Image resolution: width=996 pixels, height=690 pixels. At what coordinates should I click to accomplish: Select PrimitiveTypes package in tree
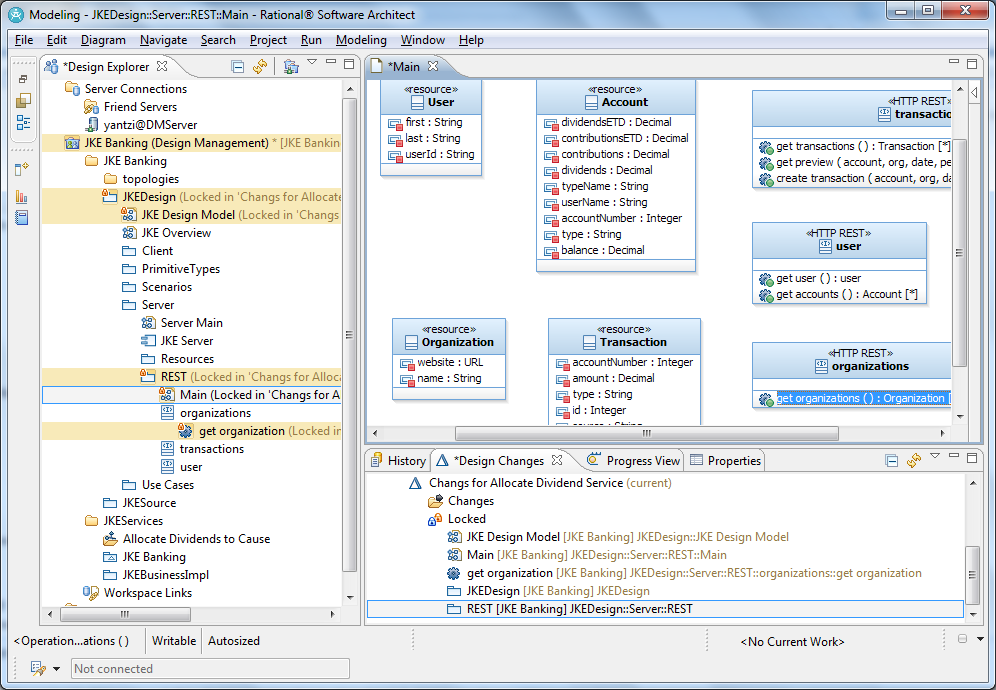coord(180,269)
